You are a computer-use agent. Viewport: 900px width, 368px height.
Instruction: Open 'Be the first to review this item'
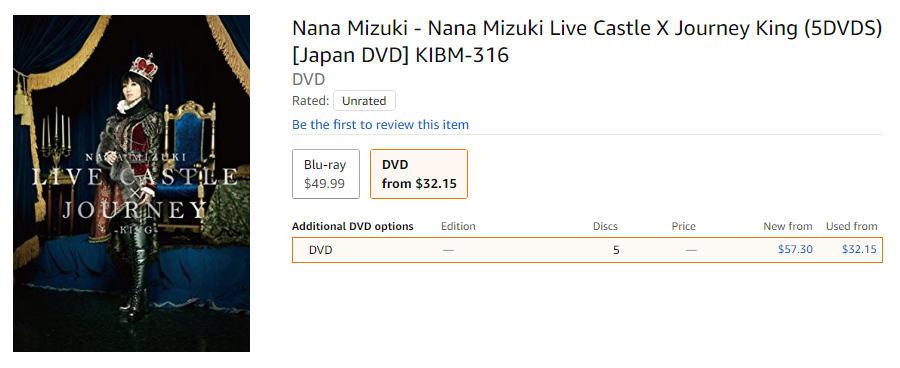(x=380, y=125)
